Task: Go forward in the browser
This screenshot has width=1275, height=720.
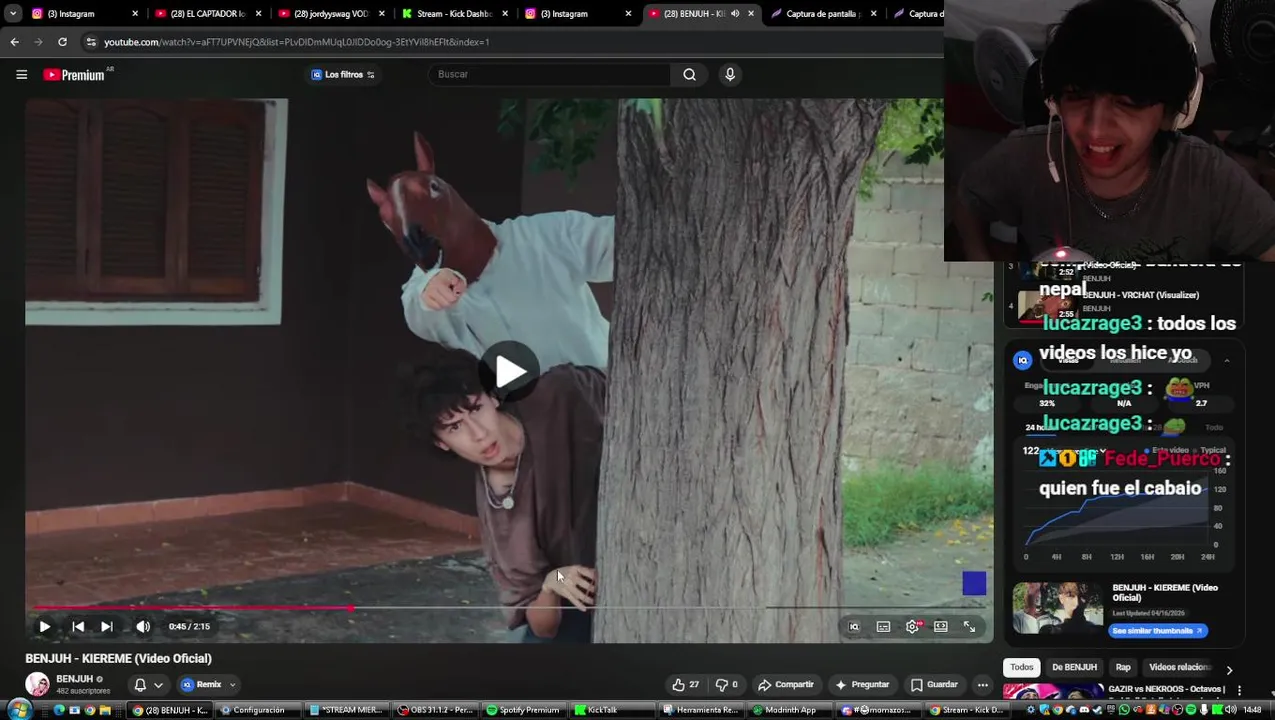Action: (38, 42)
